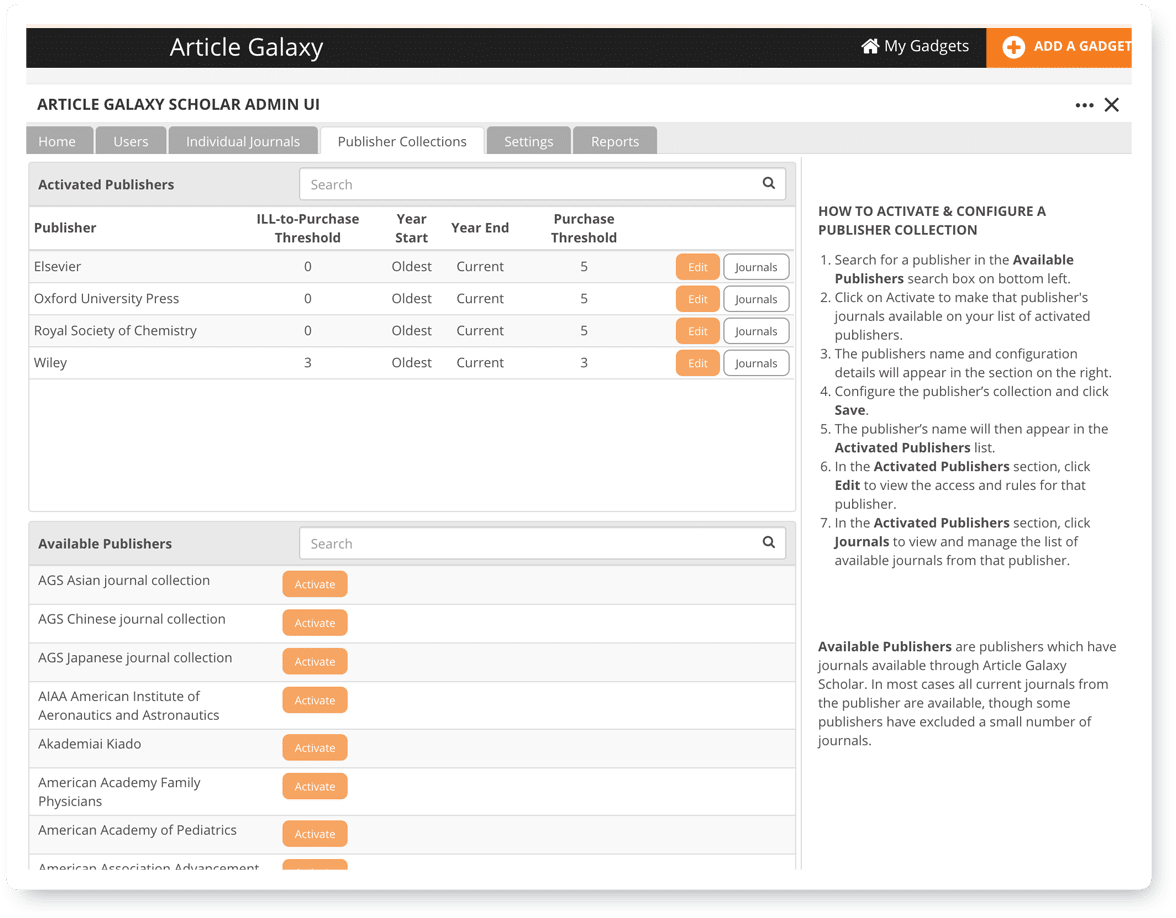The width and height of the screenshot is (1176, 918).
Task: Click the Year End column header
Action: pos(480,228)
